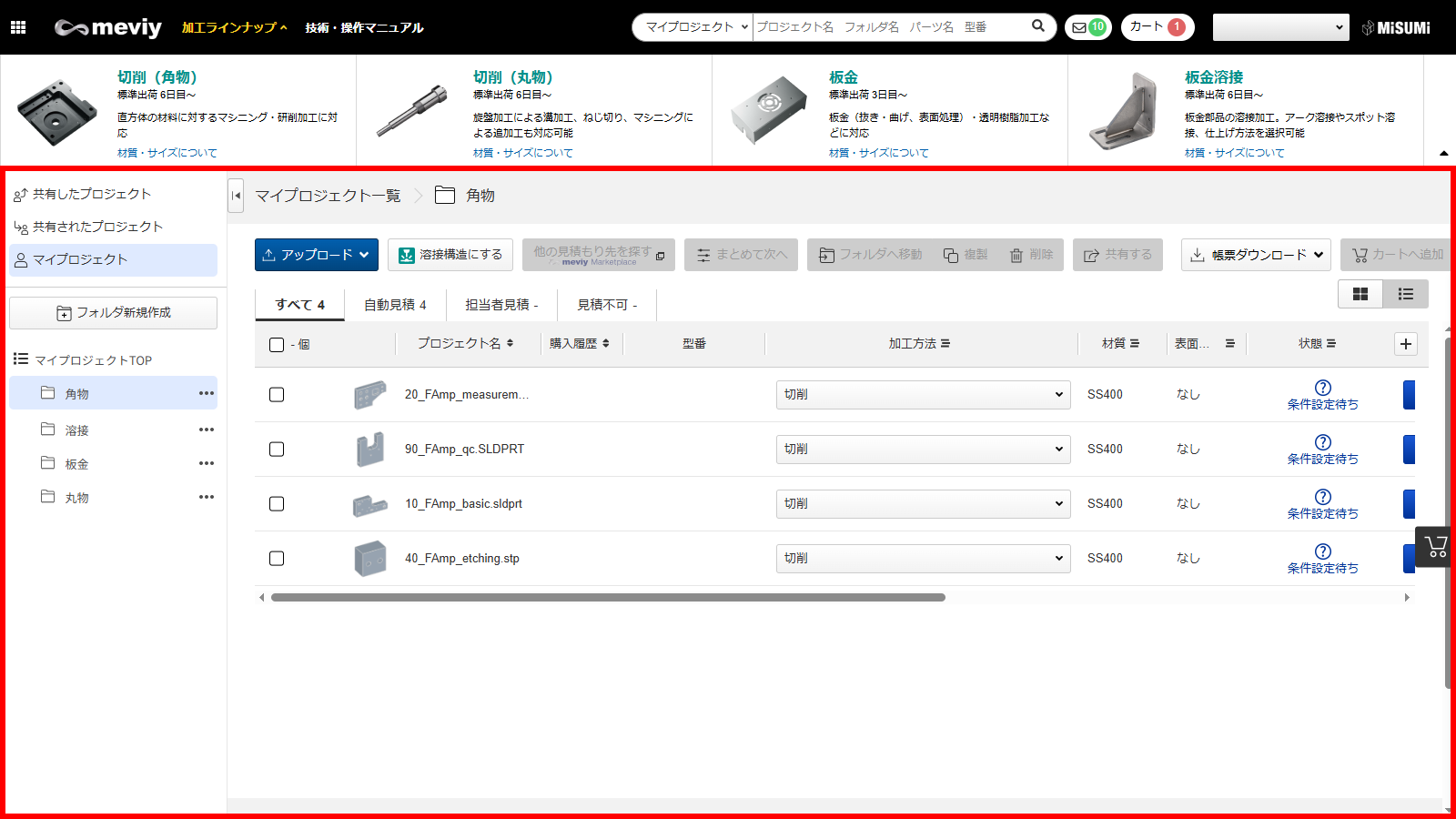Screen dimensions: 1456x819
Task: Open options for 角物 folder
Action: pyautogui.click(x=207, y=393)
